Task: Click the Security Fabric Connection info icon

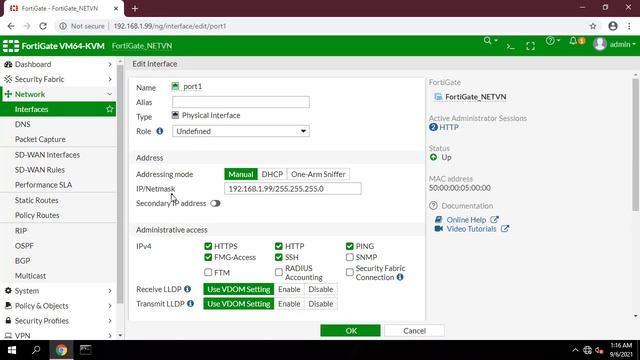Action: 400,277
